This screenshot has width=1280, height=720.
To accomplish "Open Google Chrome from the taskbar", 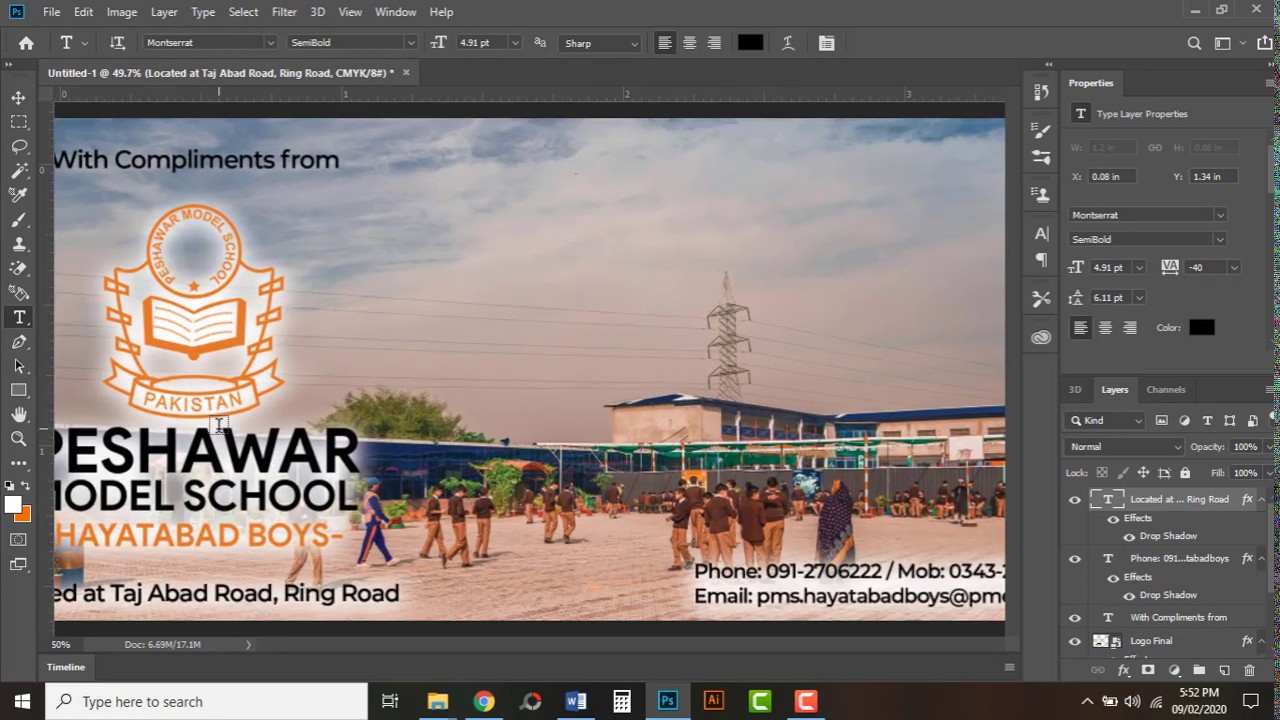I will 484,701.
